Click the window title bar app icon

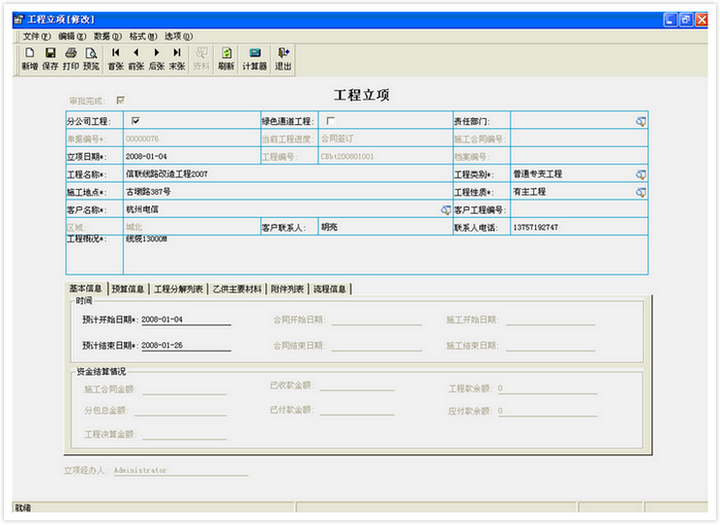(x=18, y=19)
